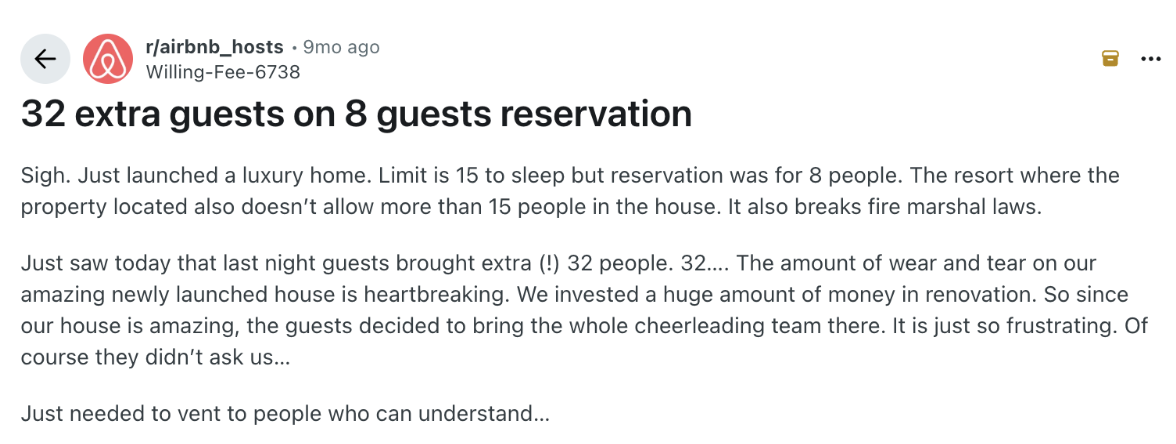1176x444 pixels.
Task: Click the phrase "Limit is 15 to sleep"
Action: point(470,176)
